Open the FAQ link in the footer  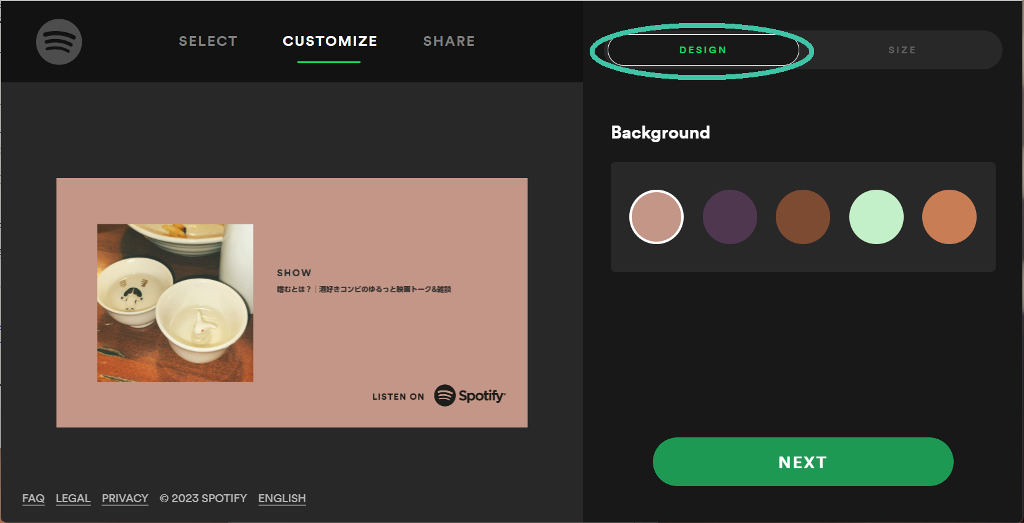33,498
